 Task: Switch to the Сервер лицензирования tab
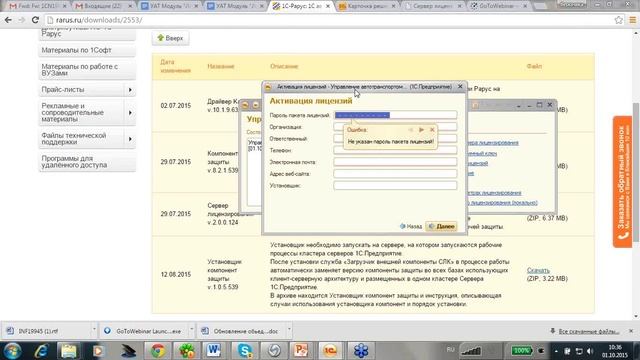[433, 6]
